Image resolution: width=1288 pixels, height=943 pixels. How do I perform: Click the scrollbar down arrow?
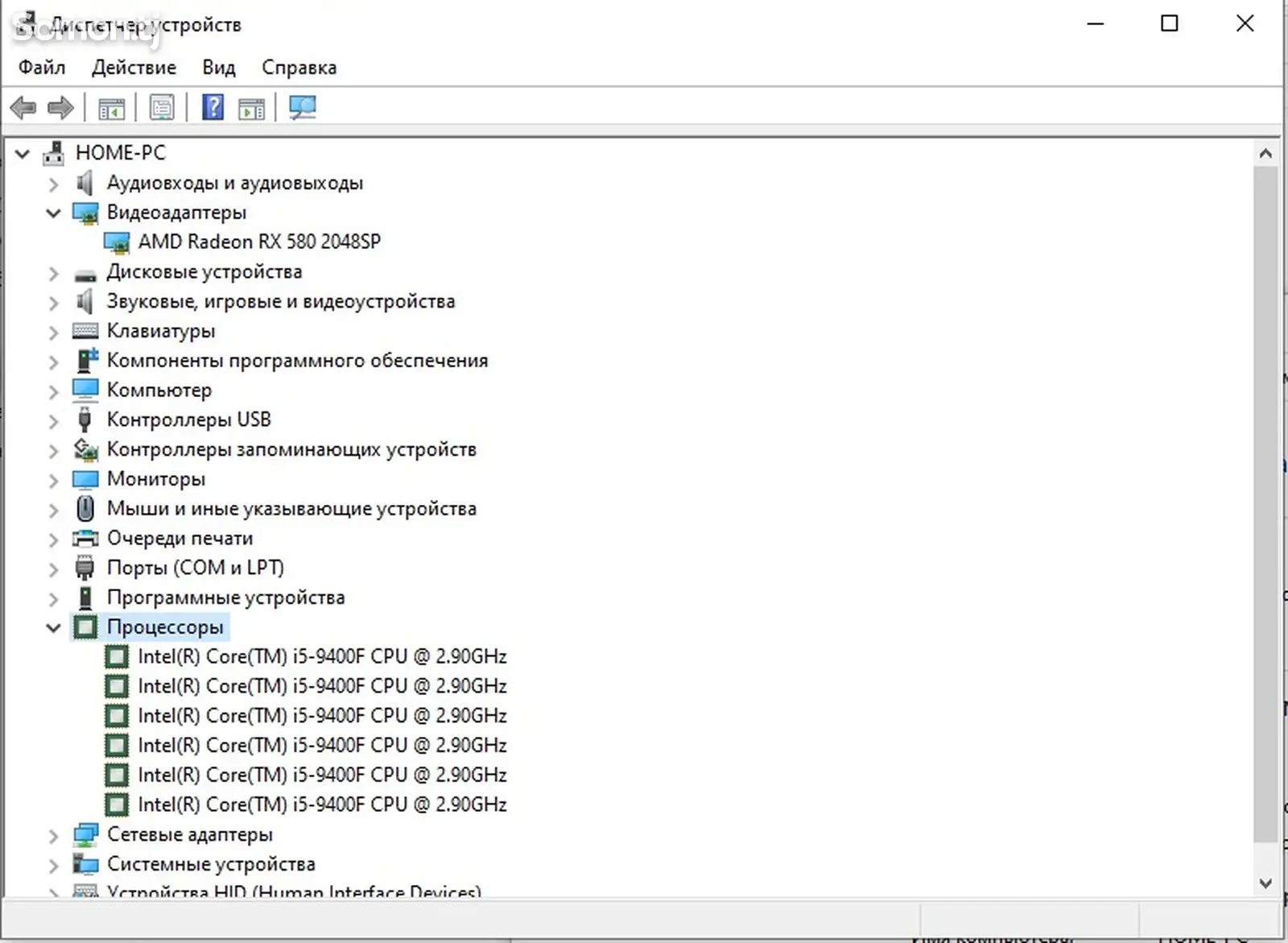click(1265, 883)
